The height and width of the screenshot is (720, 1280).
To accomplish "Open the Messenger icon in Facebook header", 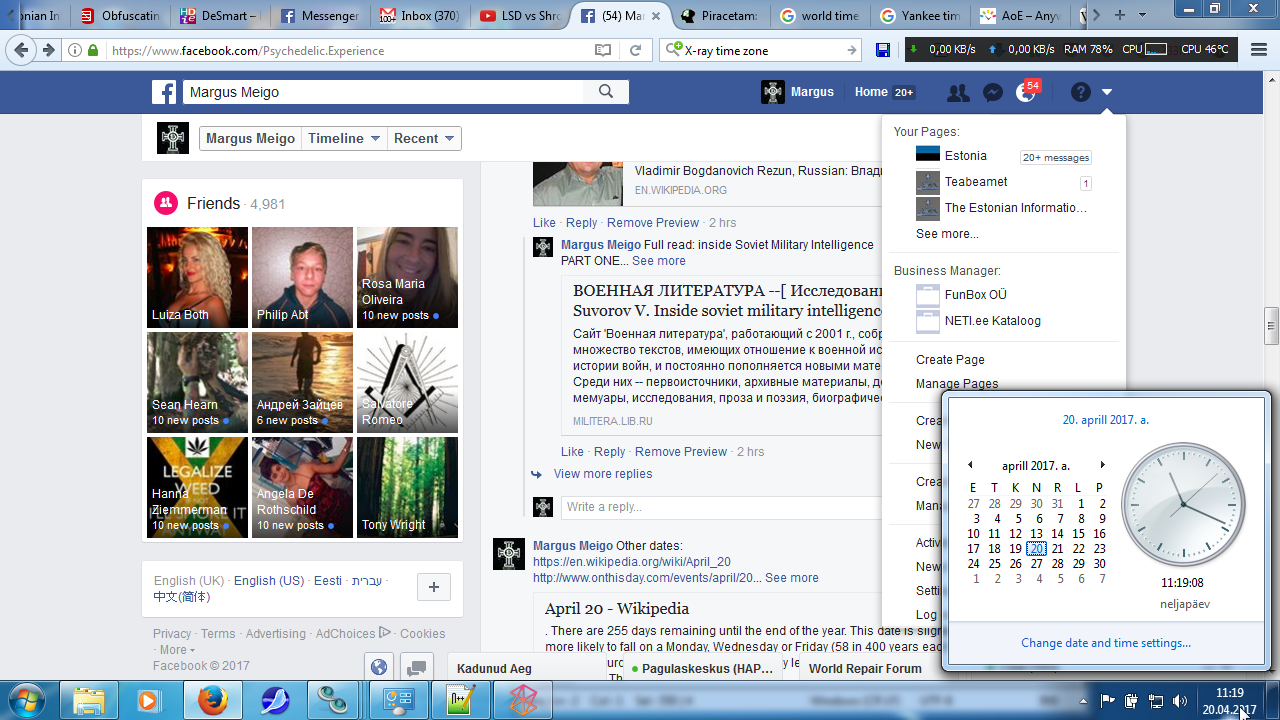I will (x=993, y=93).
